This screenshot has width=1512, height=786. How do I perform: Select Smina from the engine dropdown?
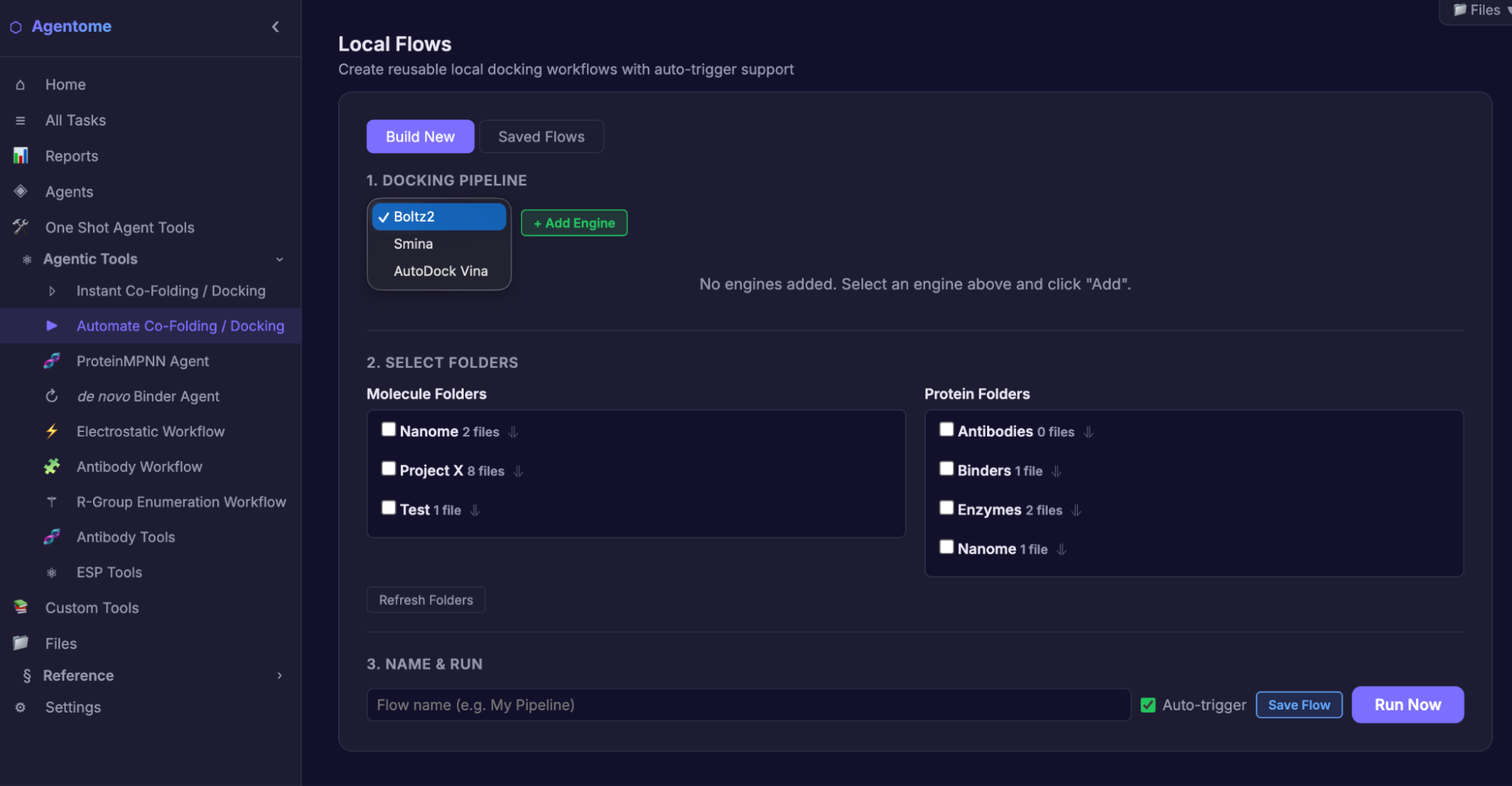[413, 244]
